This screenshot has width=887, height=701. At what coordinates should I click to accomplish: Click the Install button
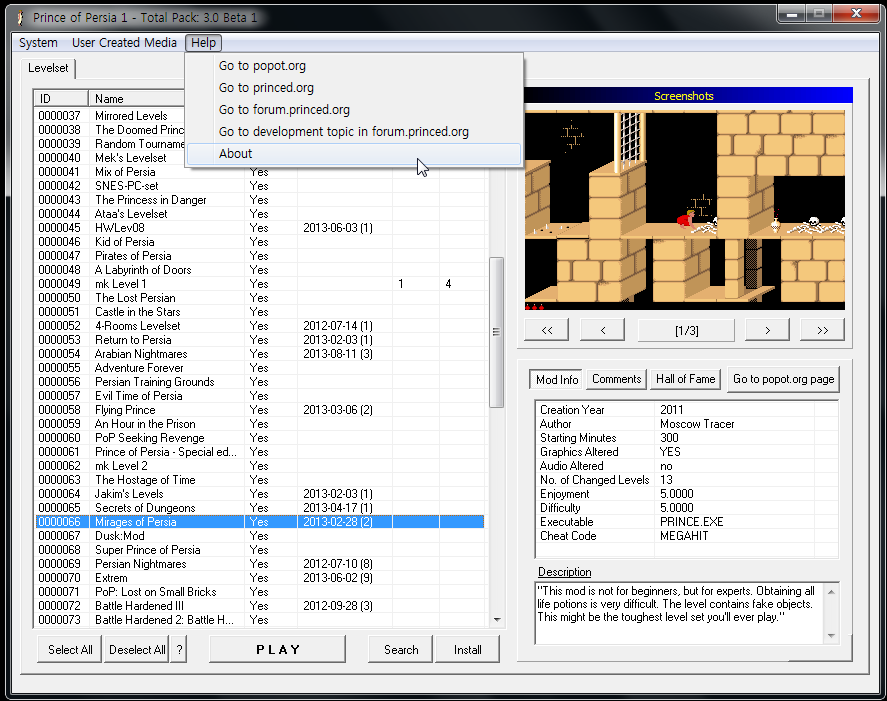tap(468, 650)
